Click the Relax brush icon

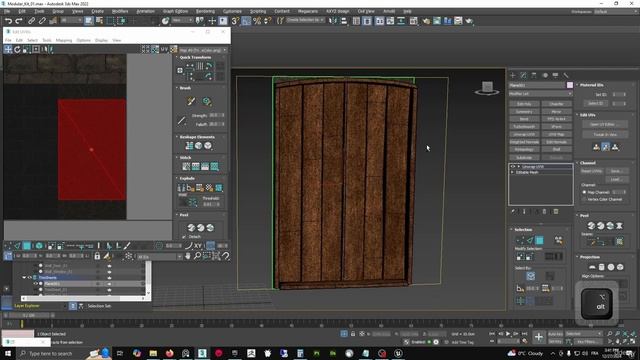[x=207, y=101]
